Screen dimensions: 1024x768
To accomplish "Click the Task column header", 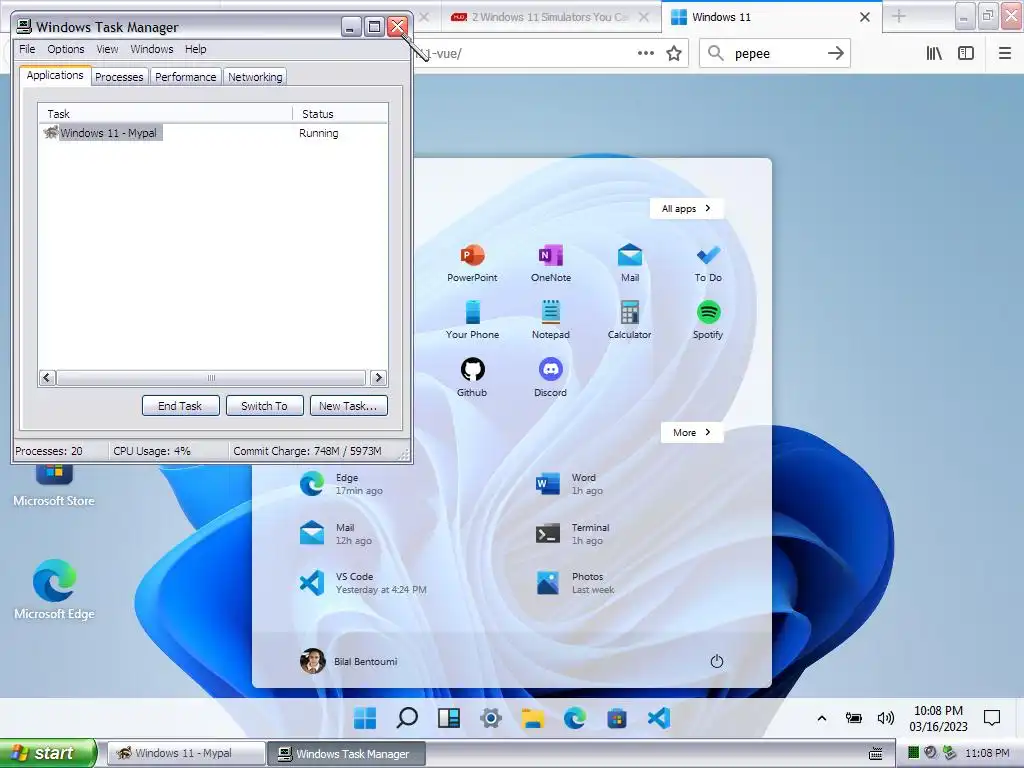I will (165, 114).
